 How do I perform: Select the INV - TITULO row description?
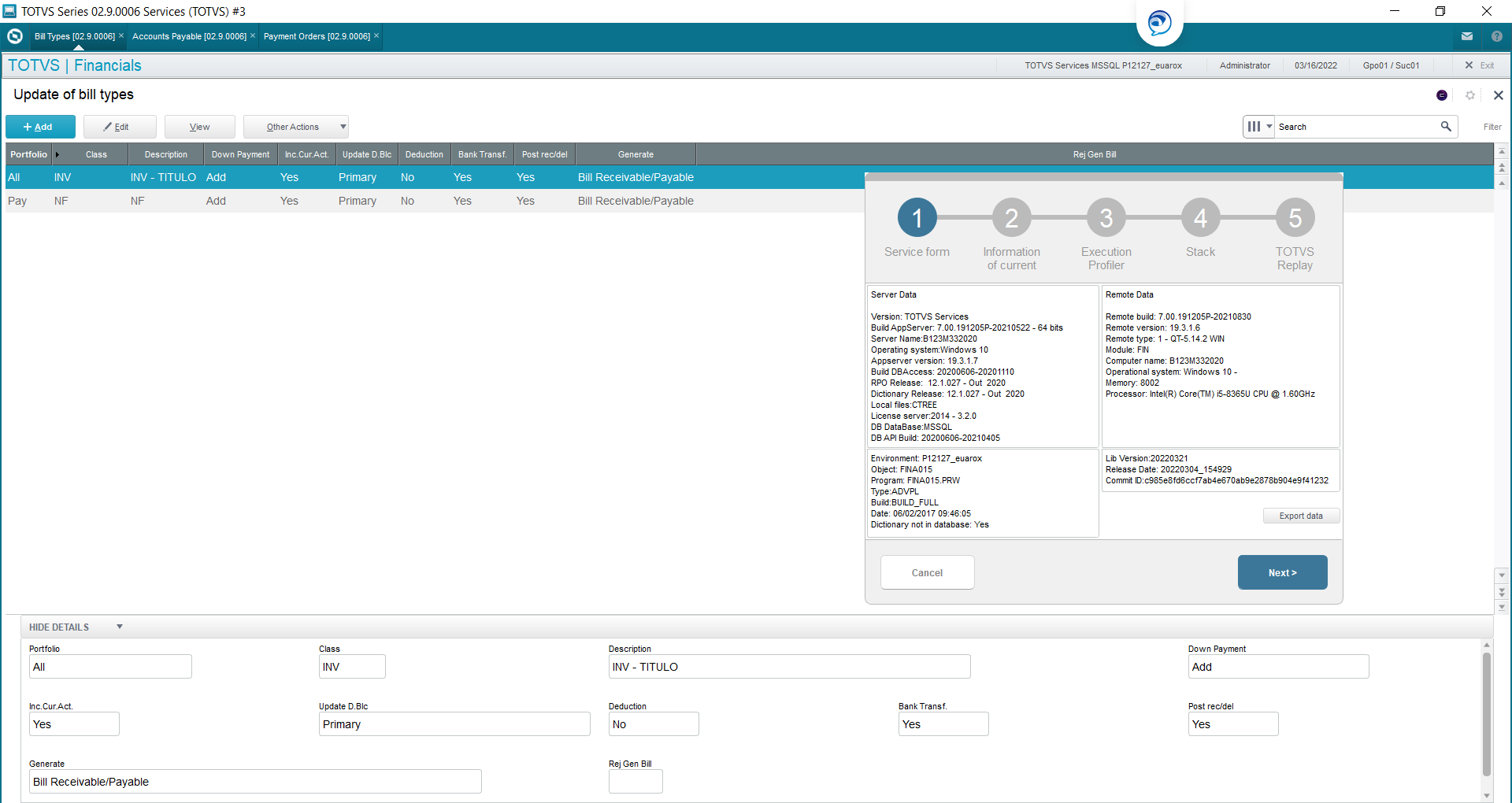pyautogui.click(x=163, y=177)
